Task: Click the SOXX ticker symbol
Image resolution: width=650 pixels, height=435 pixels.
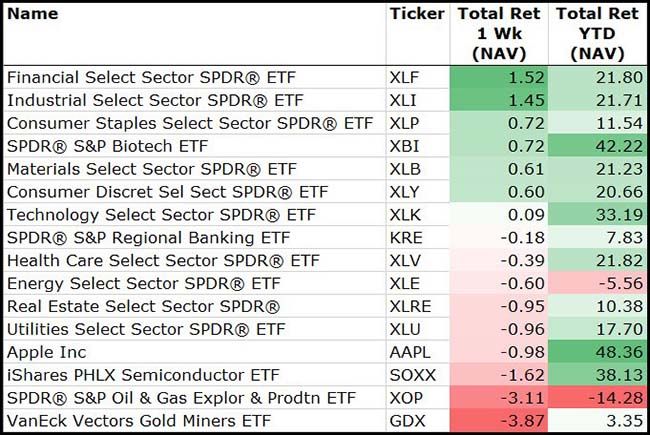Action: point(411,375)
